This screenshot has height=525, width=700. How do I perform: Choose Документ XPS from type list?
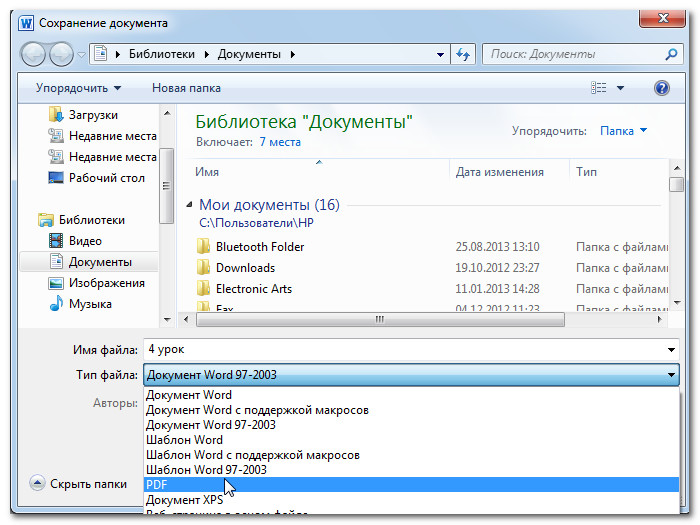411,500
